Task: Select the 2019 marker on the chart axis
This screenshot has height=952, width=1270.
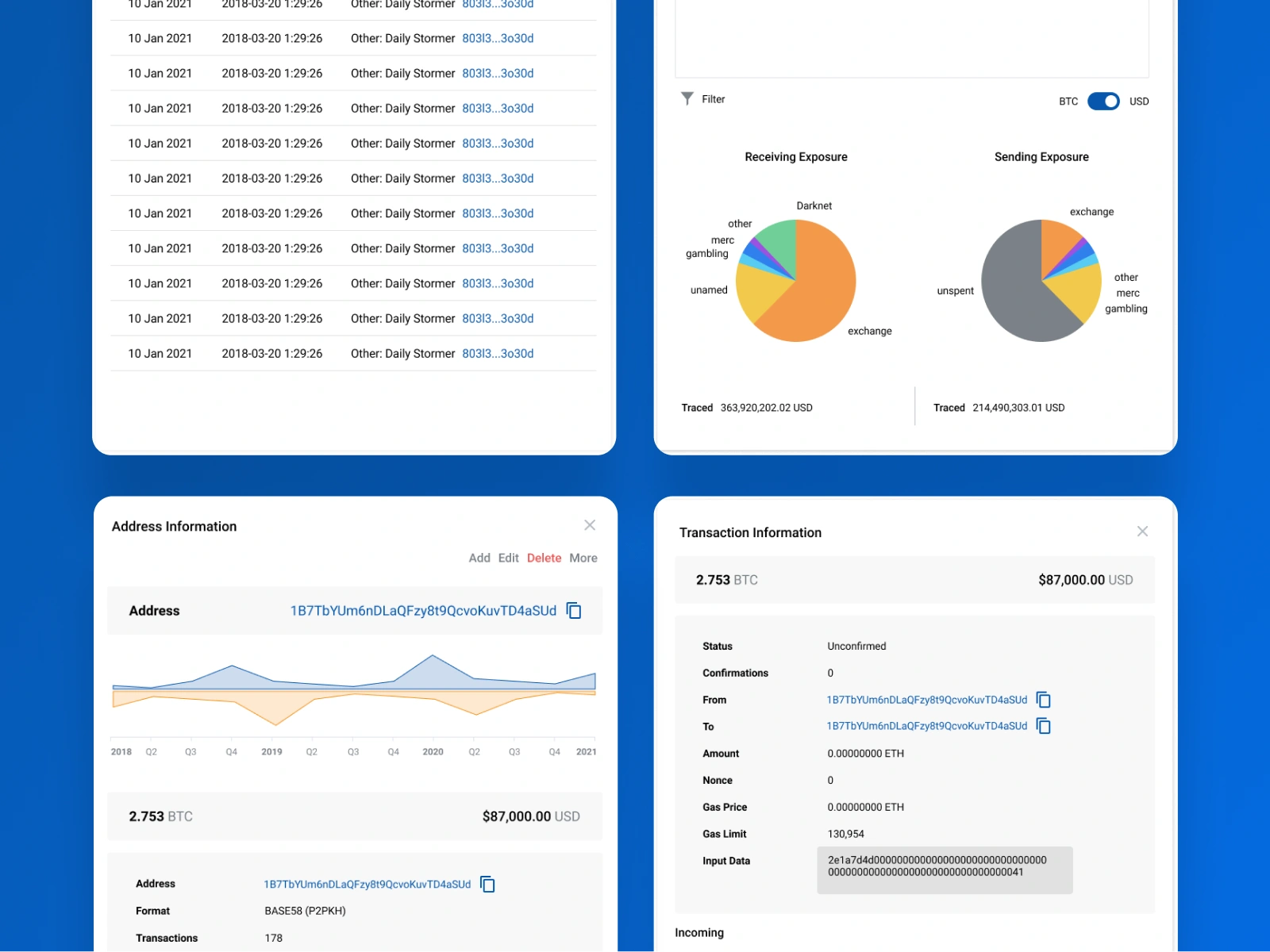Action: [x=271, y=751]
